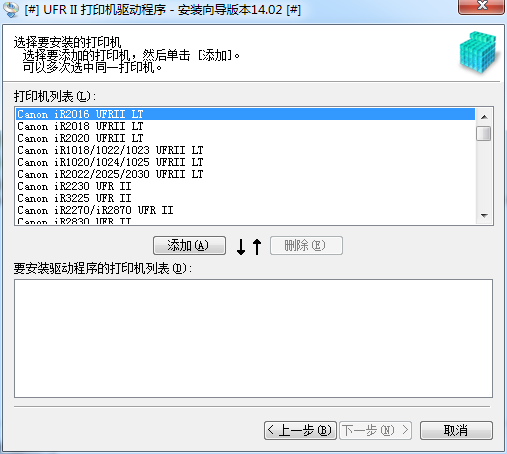Viewport: 507px width, 454px height.
Task: Click the 上一步(B) back button
Action: click(x=300, y=430)
